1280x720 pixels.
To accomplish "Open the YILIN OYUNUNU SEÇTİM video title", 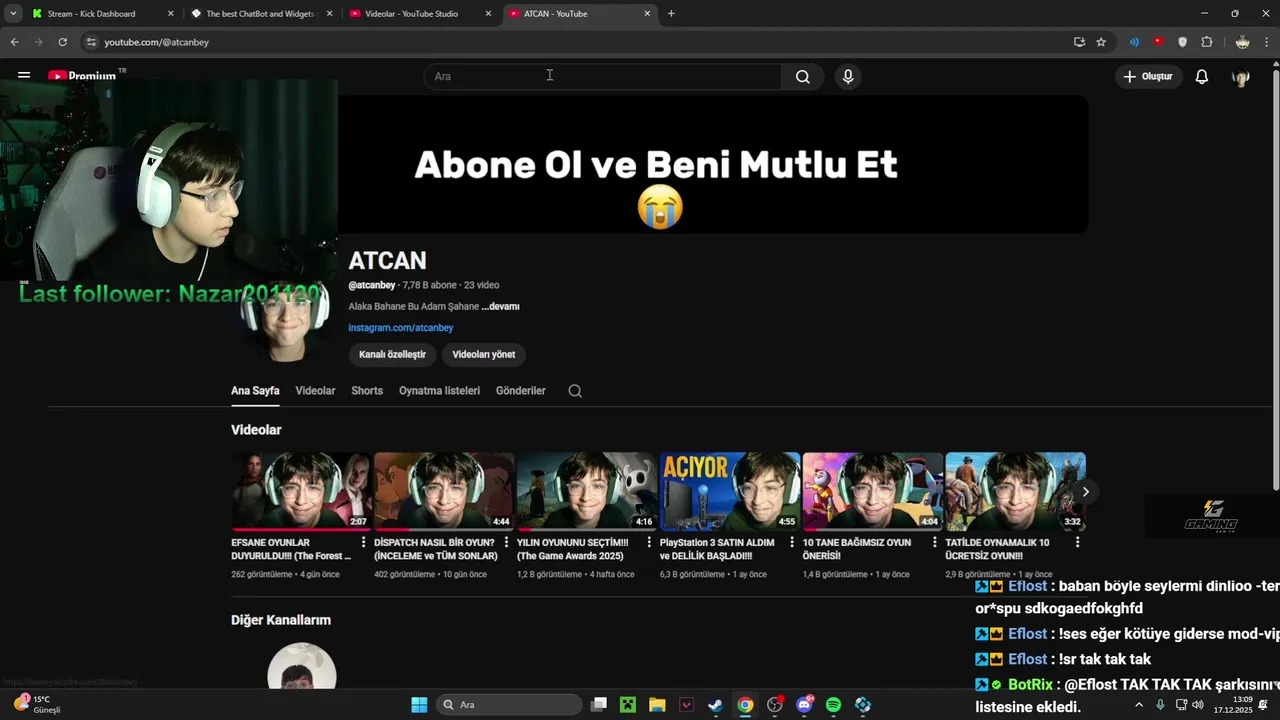I will (x=572, y=549).
